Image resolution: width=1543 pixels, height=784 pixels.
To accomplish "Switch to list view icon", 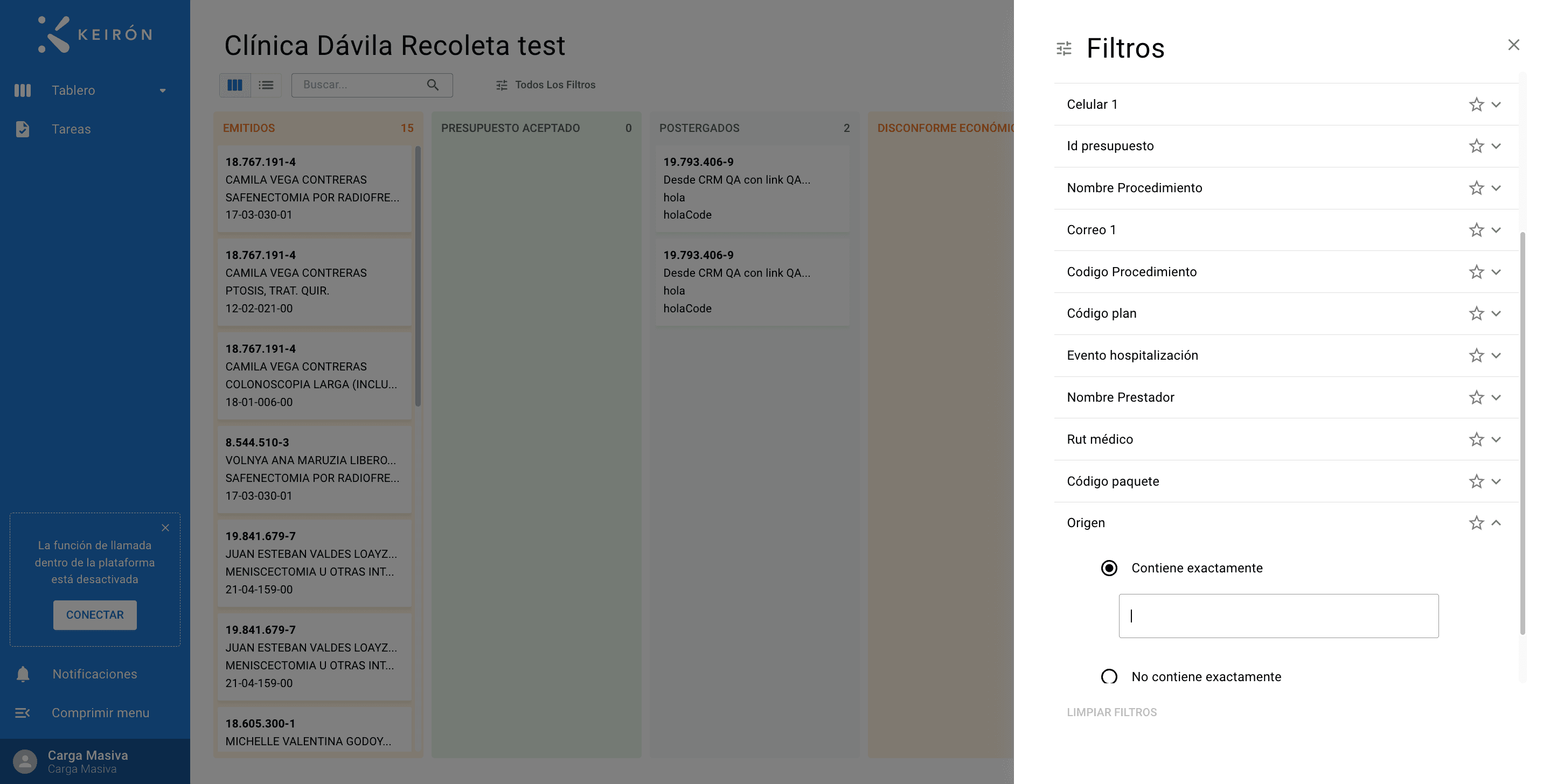I will pyautogui.click(x=266, y=85).
